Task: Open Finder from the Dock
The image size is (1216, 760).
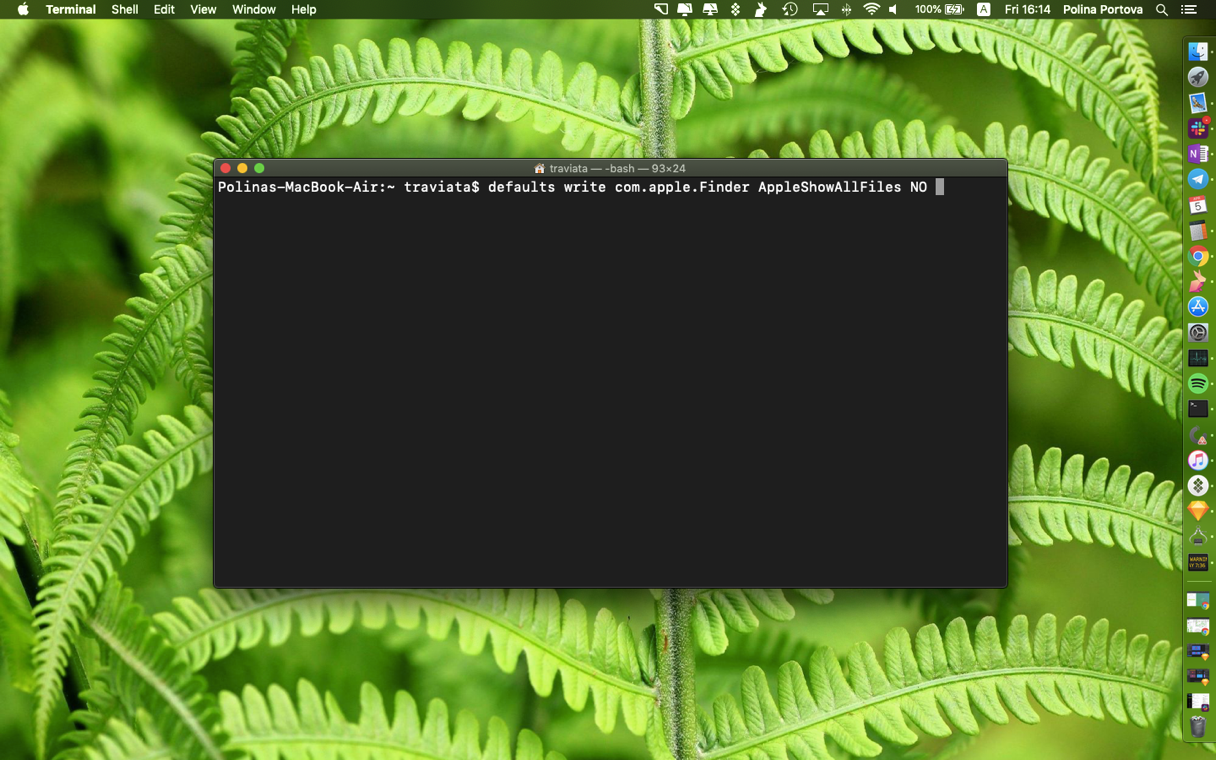Action: (x=1198, y=52)
